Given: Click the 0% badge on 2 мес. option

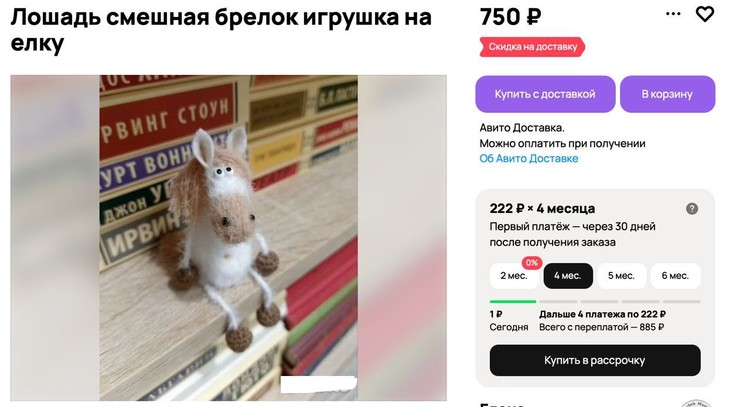Looking at the screenshot, I should pyautogui.click(x=531, y=263).
